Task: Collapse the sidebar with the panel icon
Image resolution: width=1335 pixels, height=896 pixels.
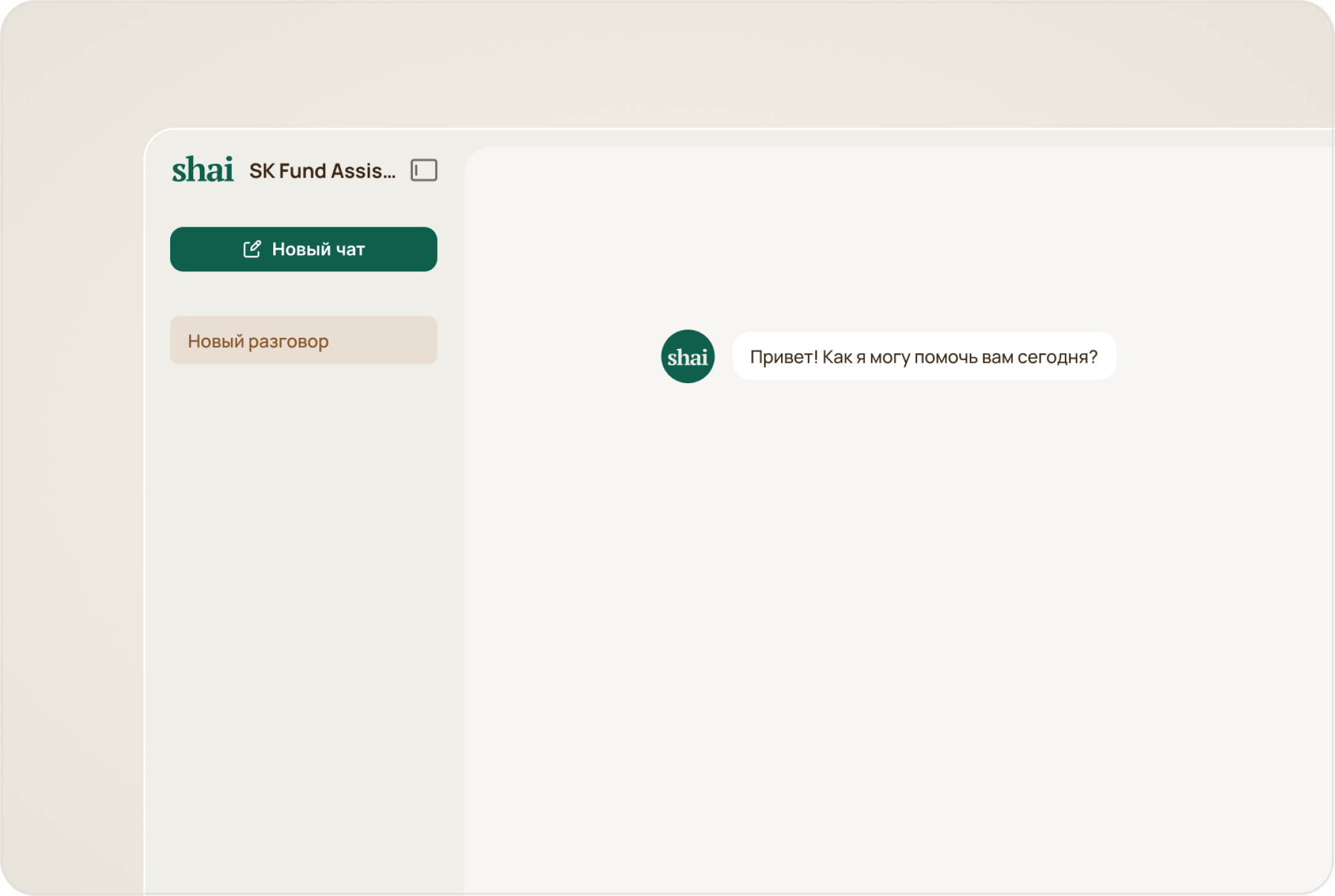Action: [x=423, y=170]
